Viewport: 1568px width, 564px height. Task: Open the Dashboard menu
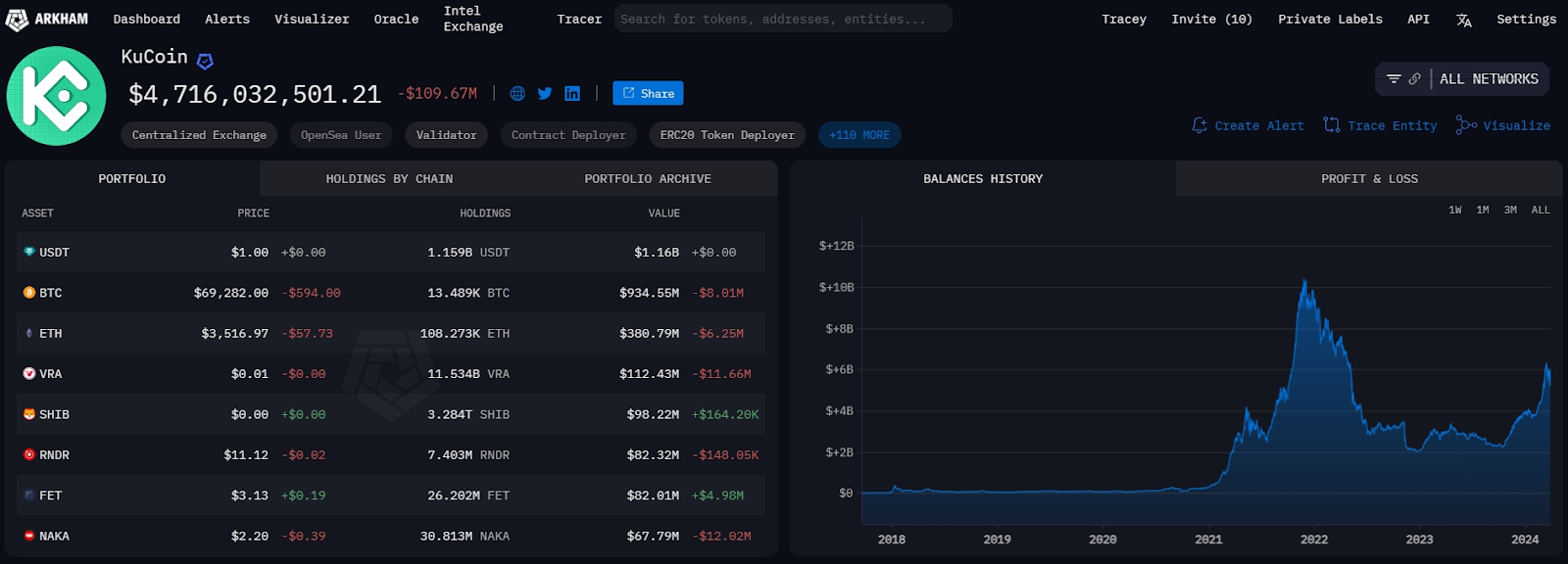pos(147,19)
